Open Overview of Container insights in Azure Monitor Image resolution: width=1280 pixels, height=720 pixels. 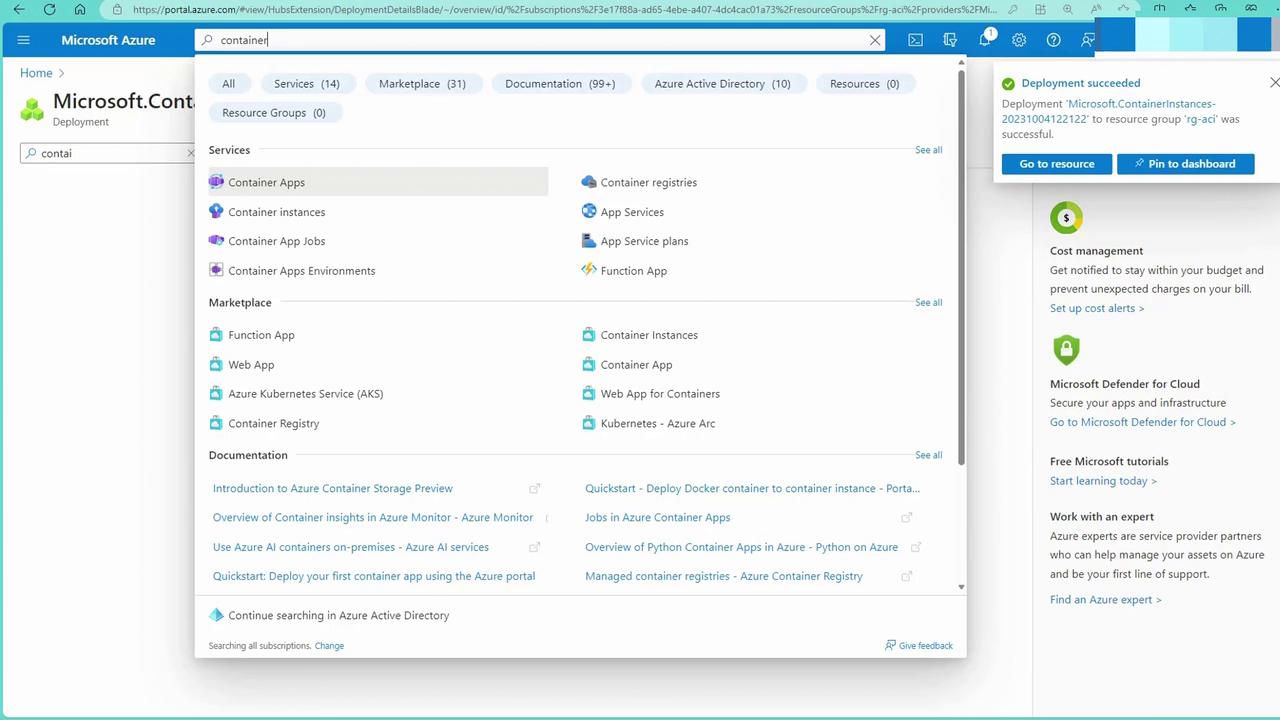(x=373, y=517)
